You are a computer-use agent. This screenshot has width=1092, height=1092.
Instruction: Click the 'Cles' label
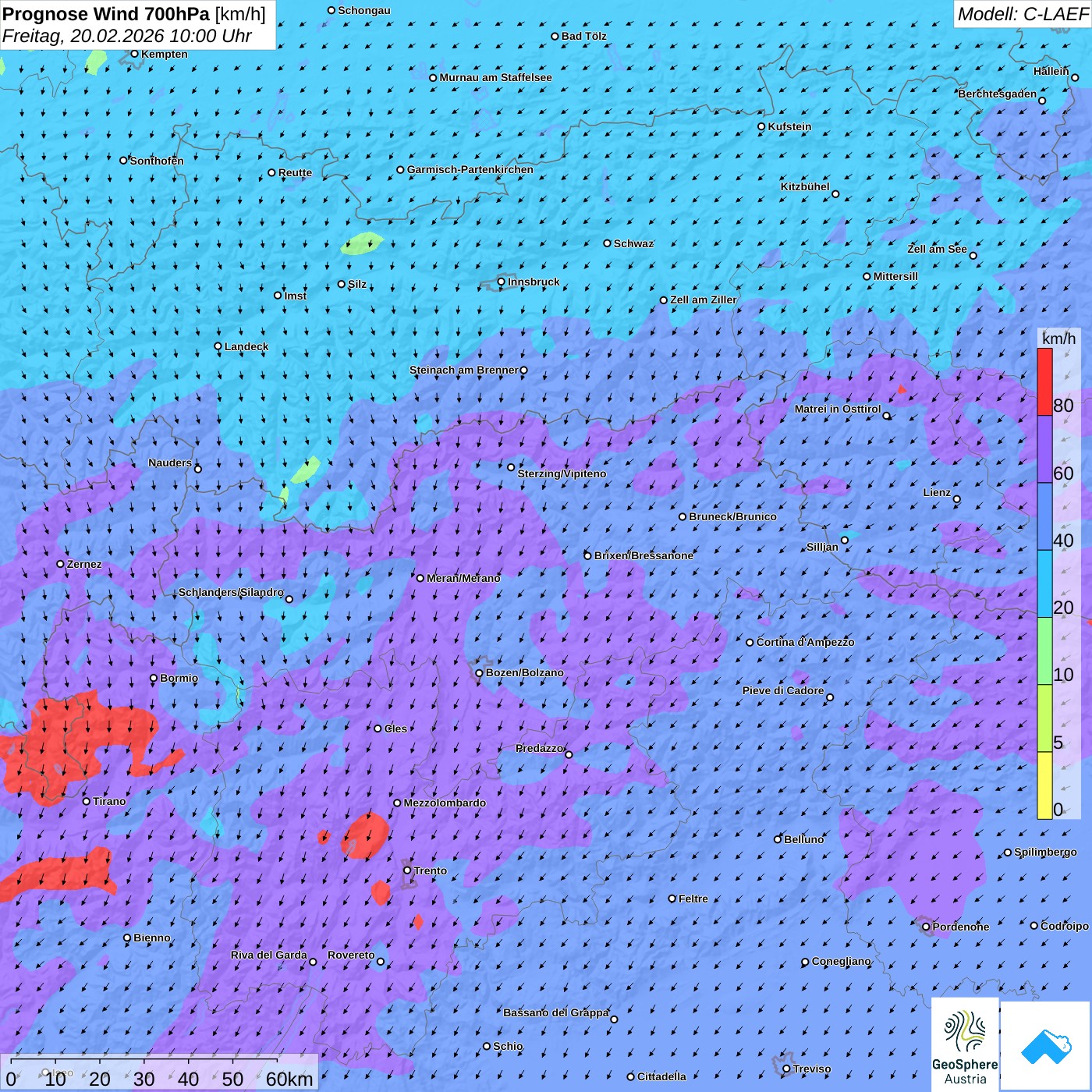click(395, 729)
